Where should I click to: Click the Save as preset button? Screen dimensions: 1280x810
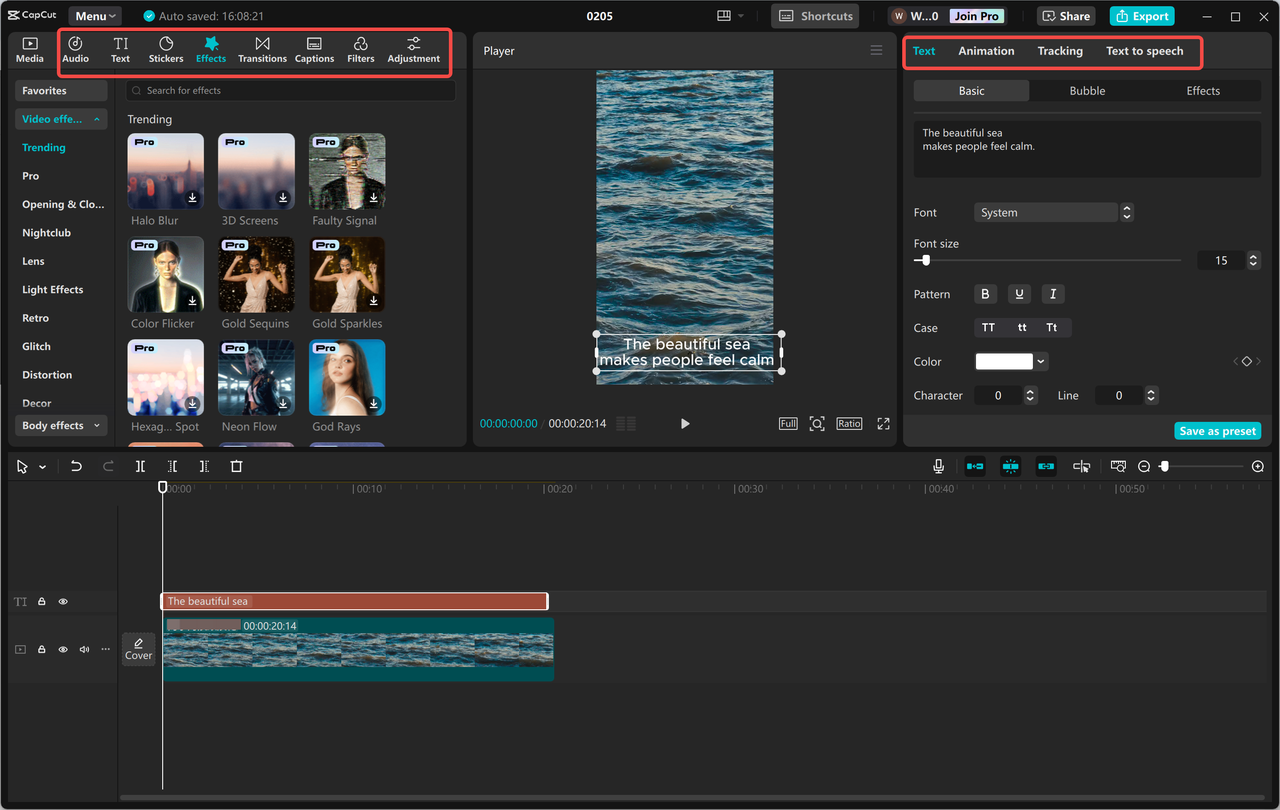(x=1217, y=430)
